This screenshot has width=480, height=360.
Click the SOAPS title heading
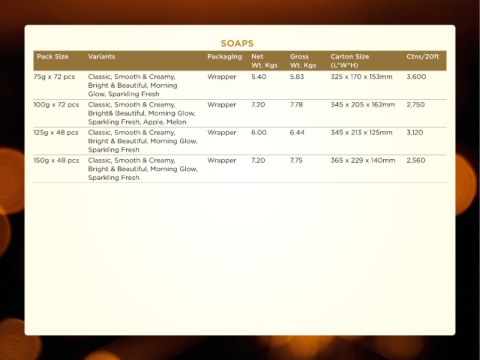click(237, 43)
